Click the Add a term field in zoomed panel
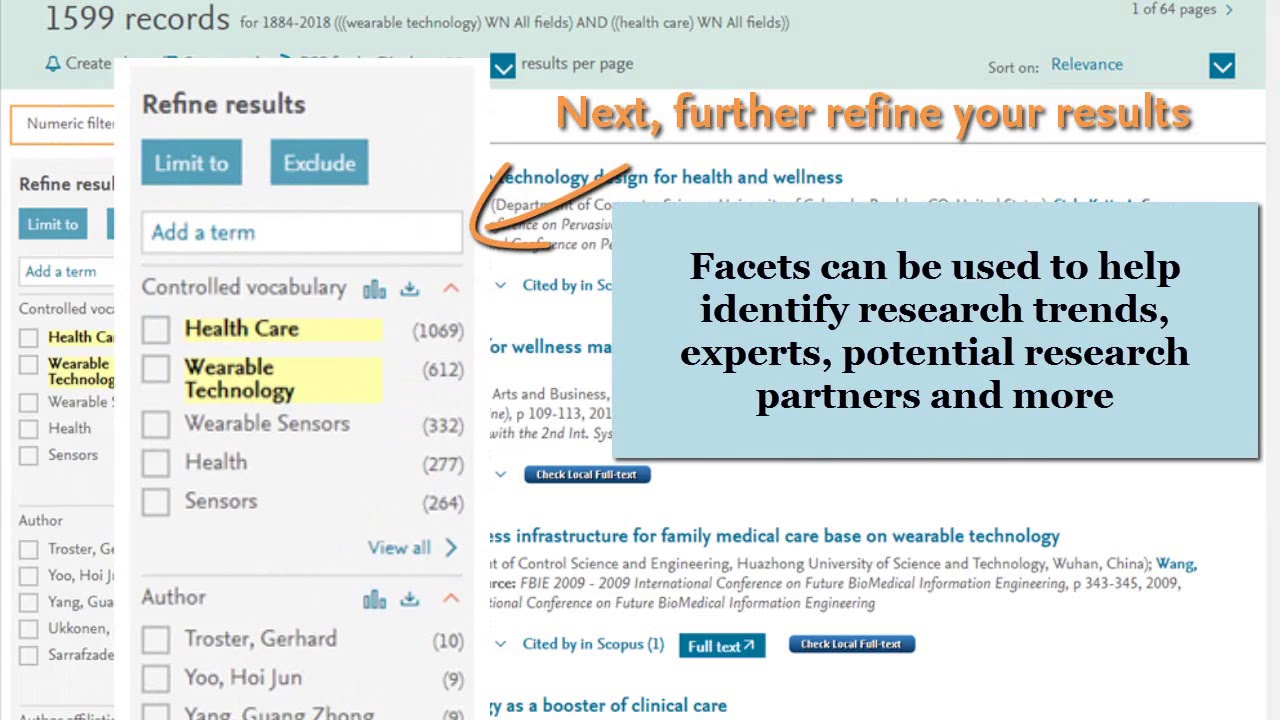The image size is (1280, 720). (x=302, y=232)
